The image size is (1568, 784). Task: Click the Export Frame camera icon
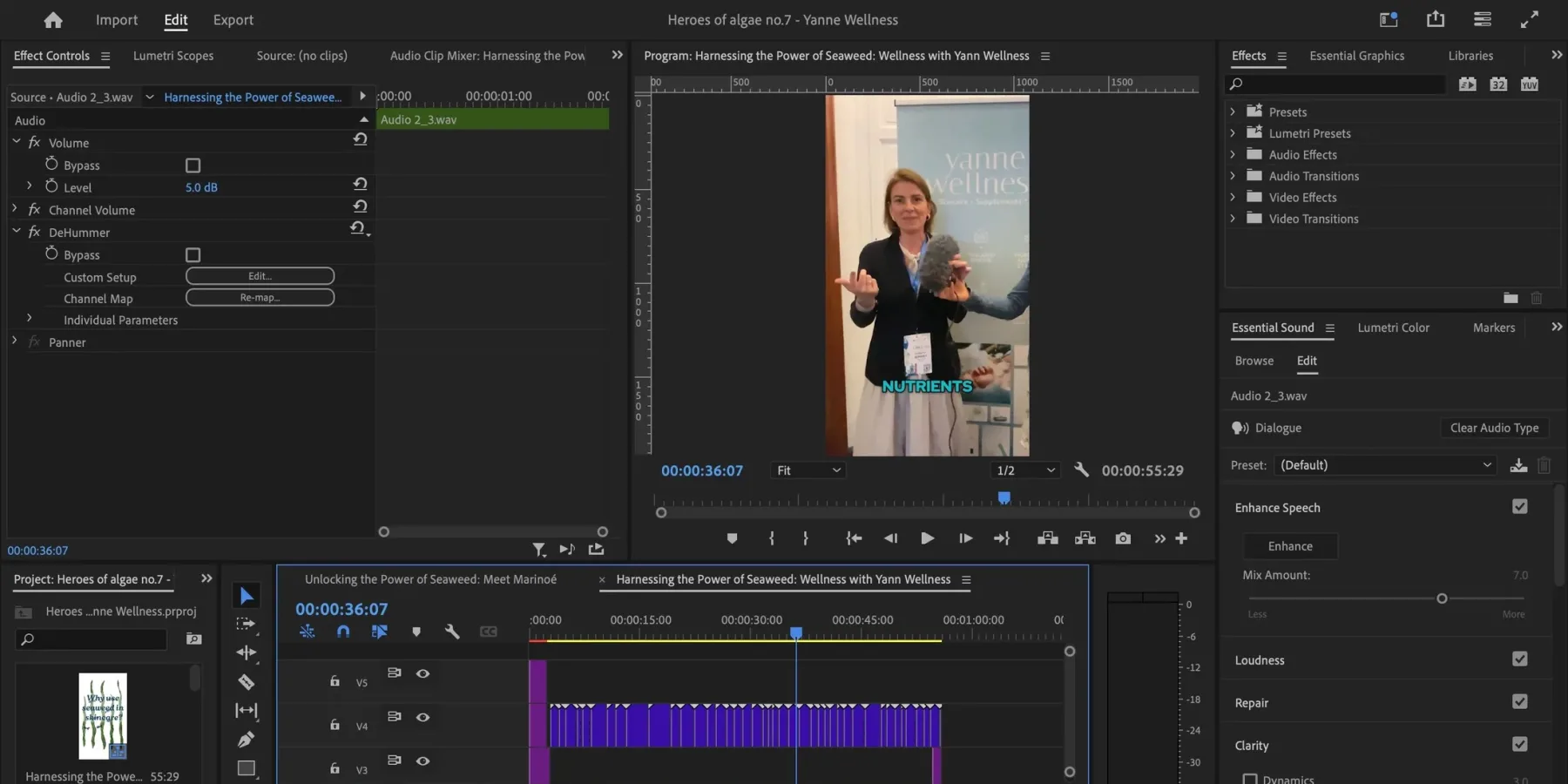pyautogui.click(x=1123, y=538)
